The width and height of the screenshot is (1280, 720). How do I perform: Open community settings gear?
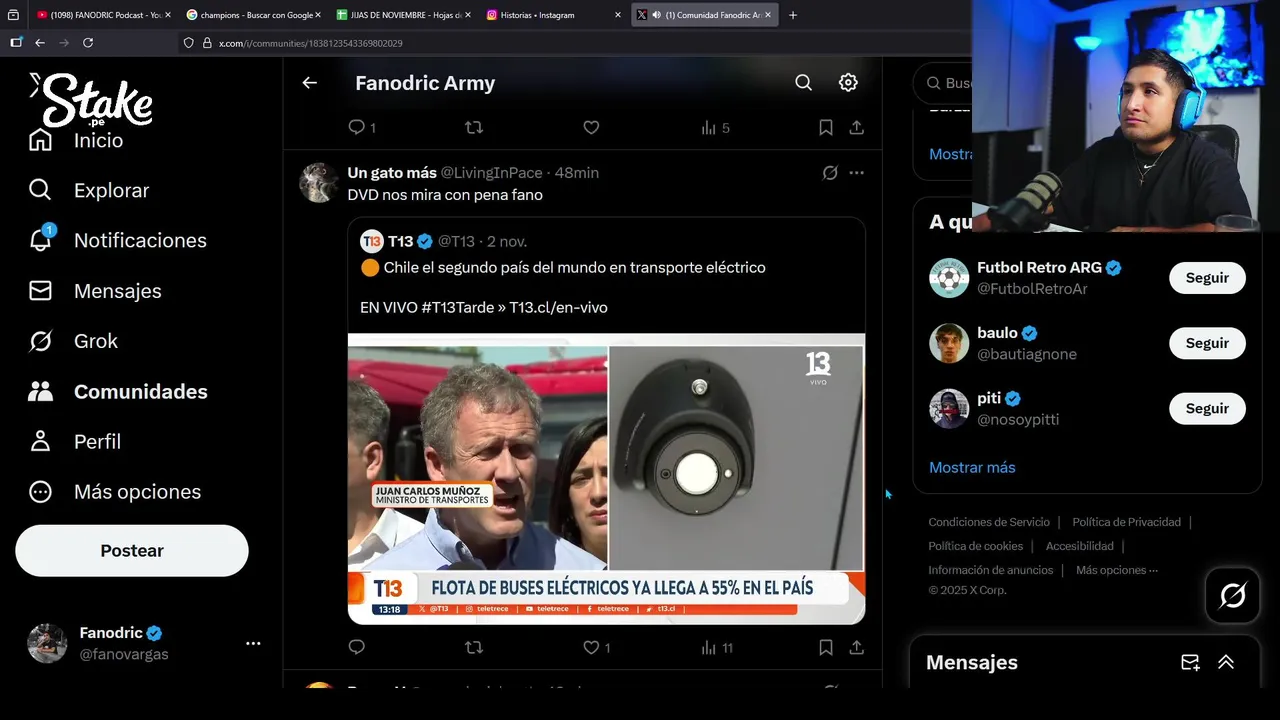point(848,83)
